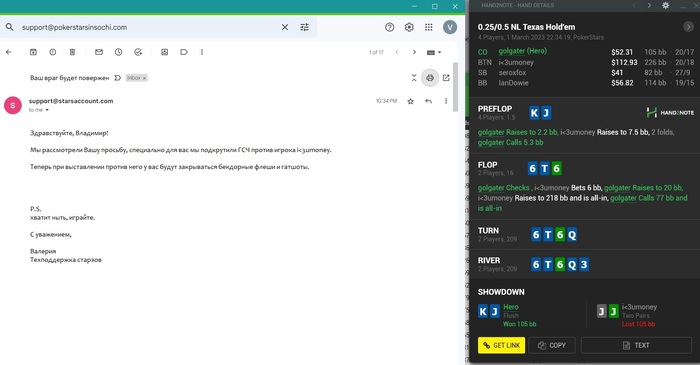Open the Google account avatar V

point(450,27)
